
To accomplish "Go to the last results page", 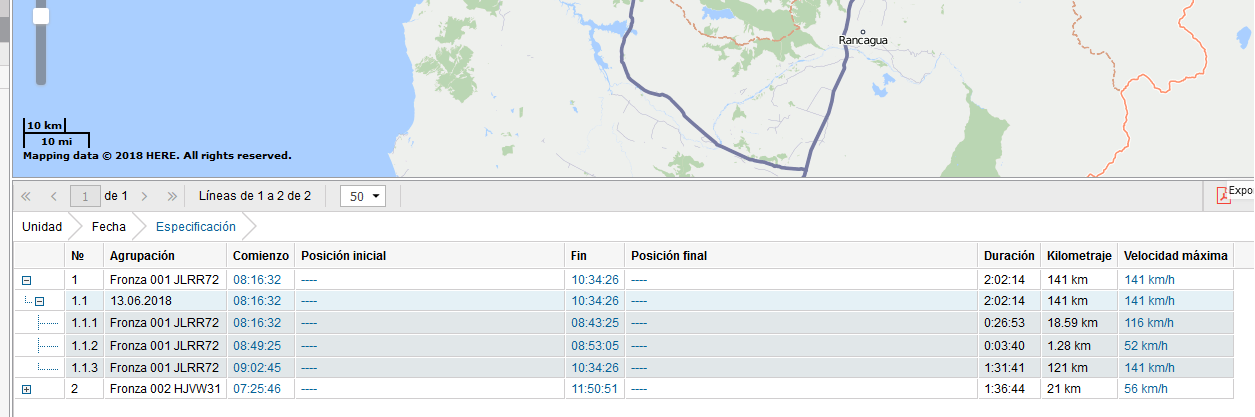I will (x=172, y=196).
